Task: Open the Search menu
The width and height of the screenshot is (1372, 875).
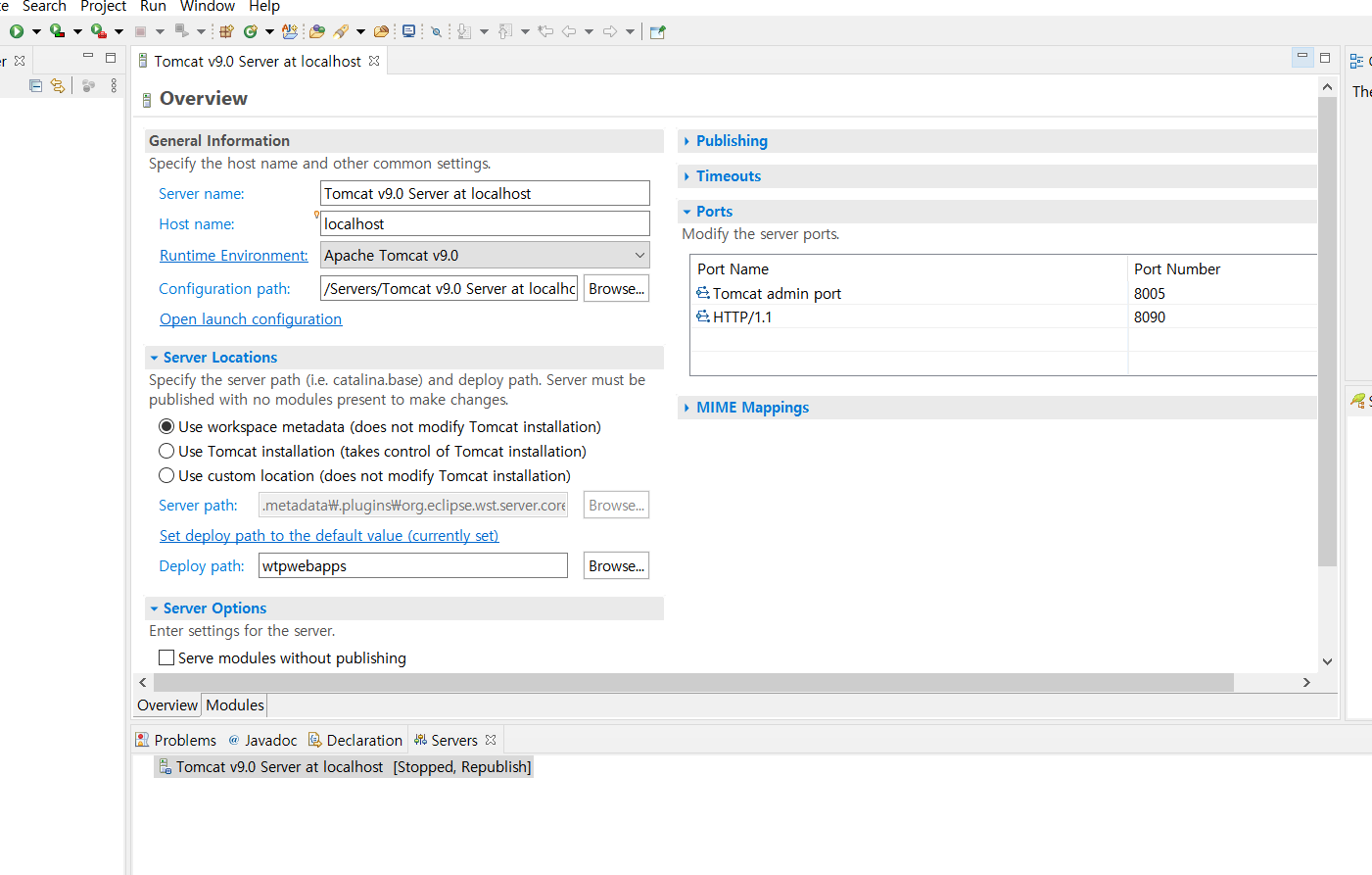Action: click(44, 7)
